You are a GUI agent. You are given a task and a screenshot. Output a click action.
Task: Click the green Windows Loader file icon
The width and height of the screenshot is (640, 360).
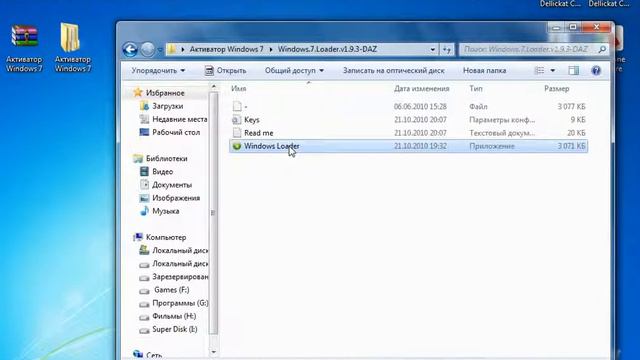(237, 146)
